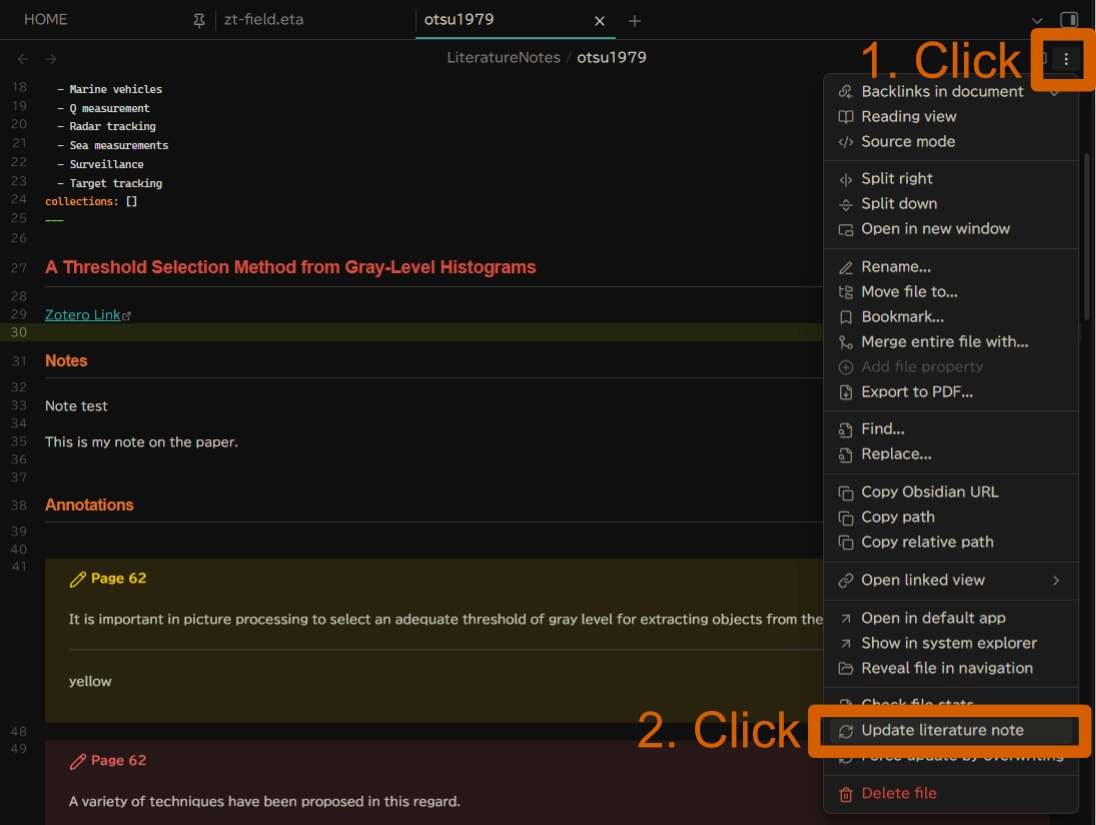Screen dimensions: 1096x825
Task: Open the three-dot More options menu
Action: click(1066, 59)
